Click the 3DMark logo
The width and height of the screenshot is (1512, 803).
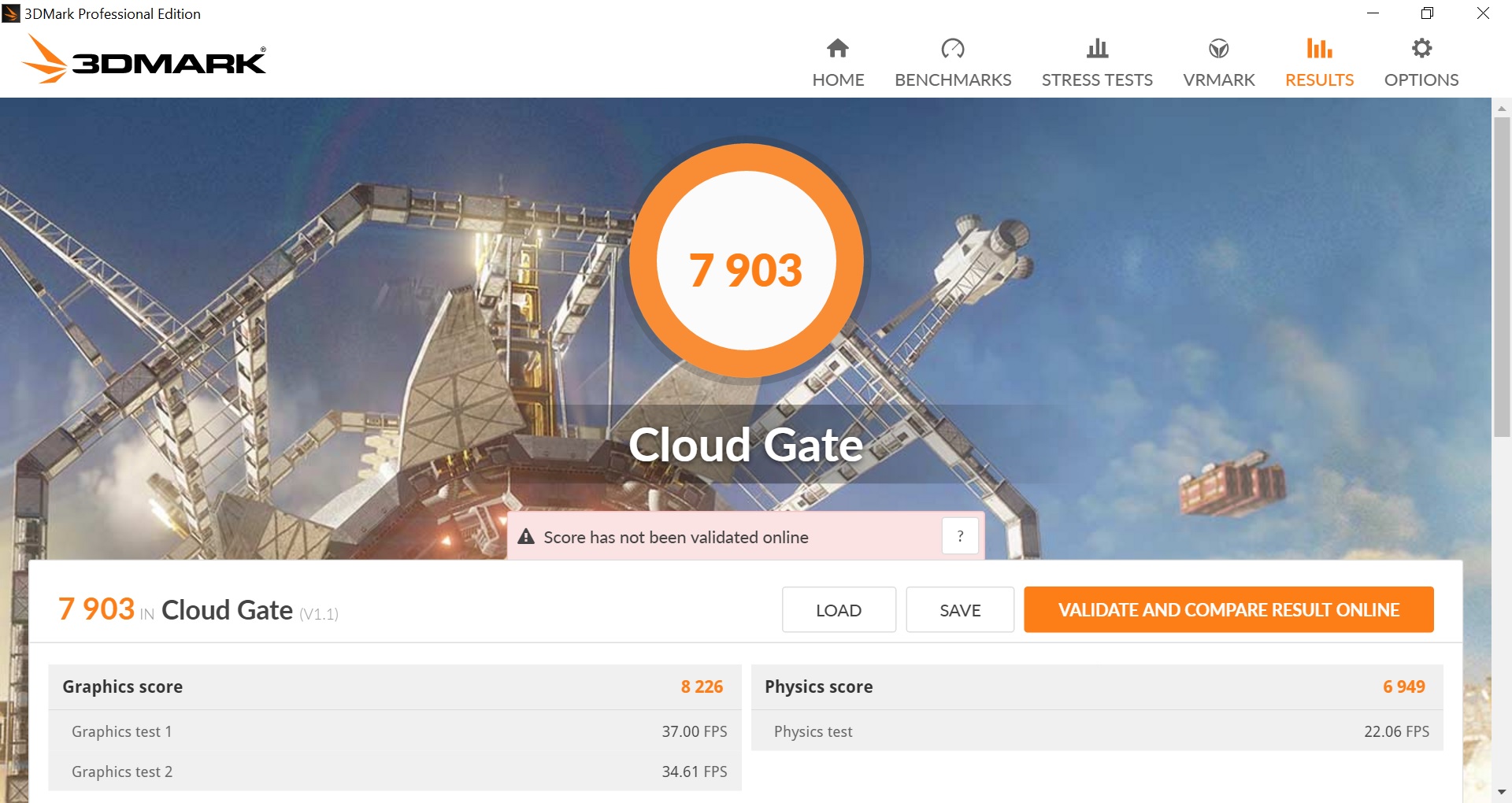[144, 59]
